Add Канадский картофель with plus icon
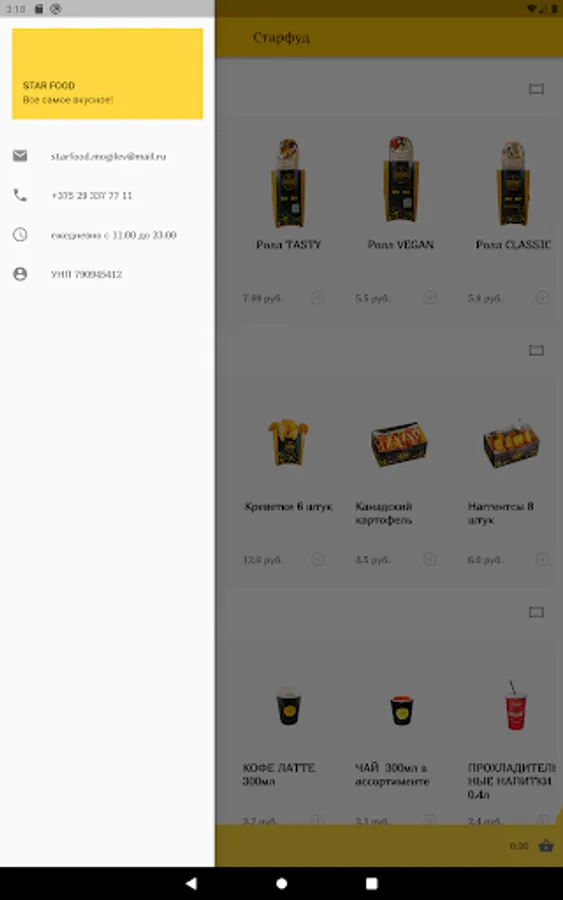 click(x=429, y=559)
